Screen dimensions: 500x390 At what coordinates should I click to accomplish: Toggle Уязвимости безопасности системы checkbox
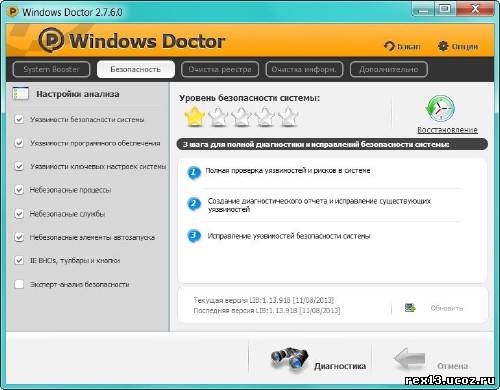pyautogui.click(x=19, y=119)
